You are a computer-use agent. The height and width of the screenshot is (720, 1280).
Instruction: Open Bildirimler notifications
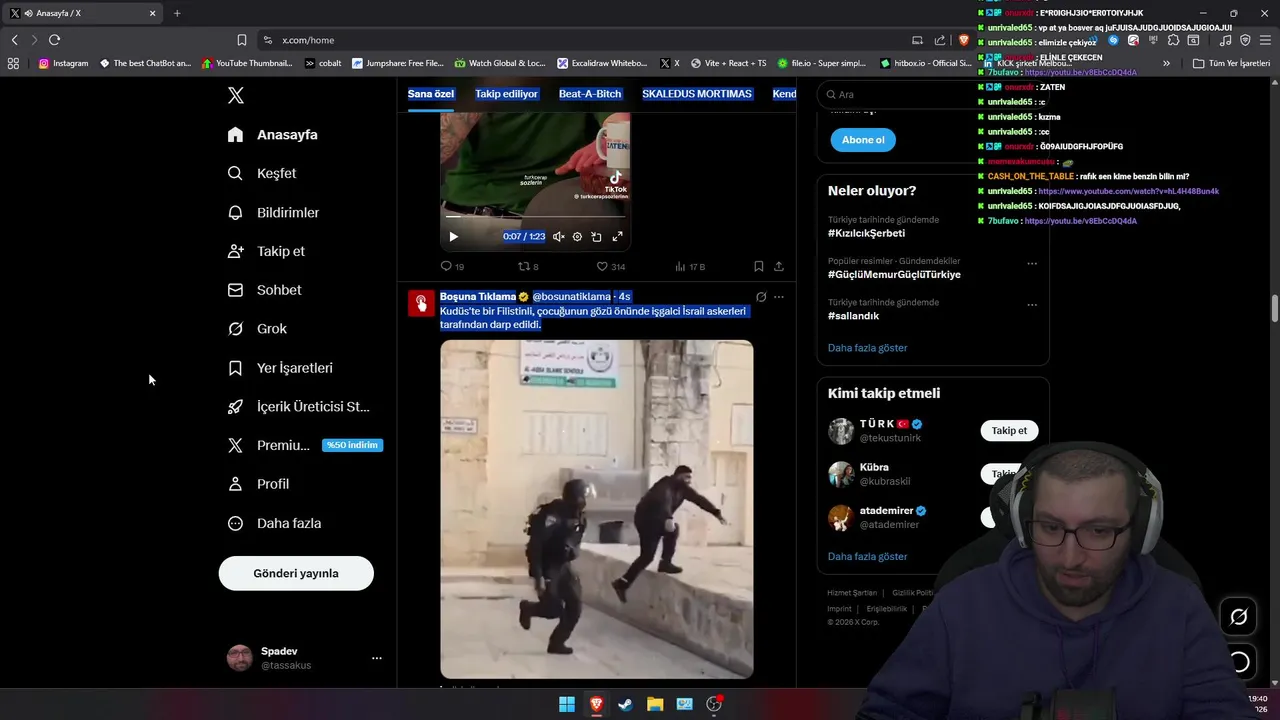pyautogui.click(x=274, y=213)
